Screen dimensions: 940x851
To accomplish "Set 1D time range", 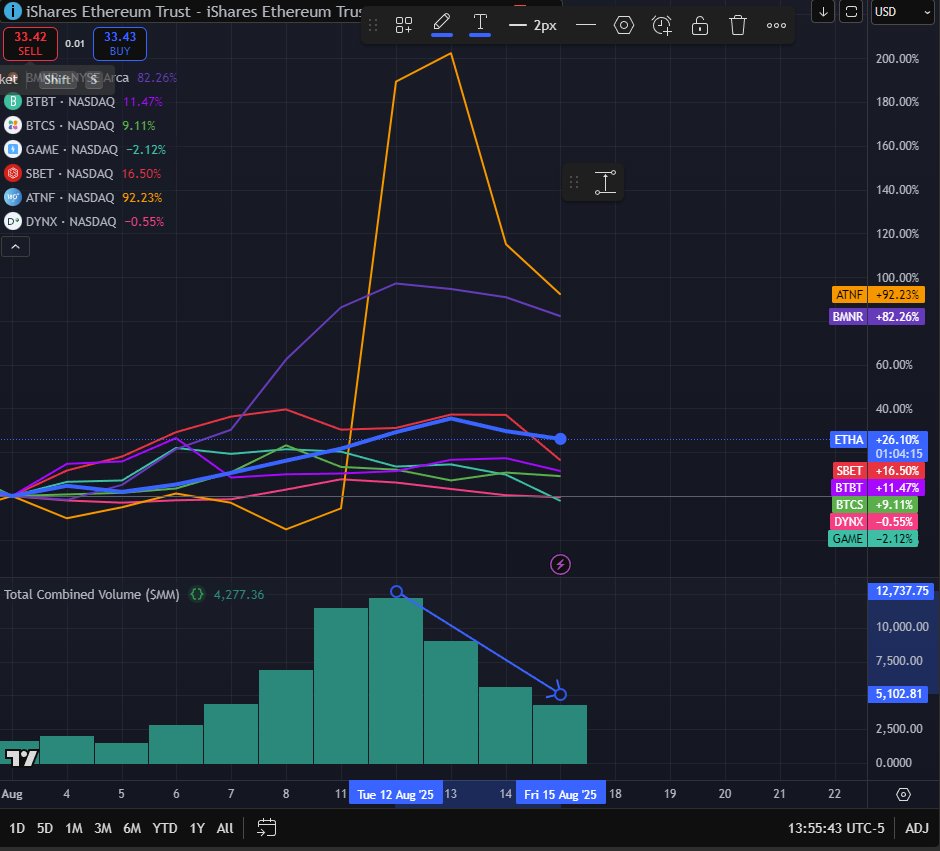I will (17, 828).
